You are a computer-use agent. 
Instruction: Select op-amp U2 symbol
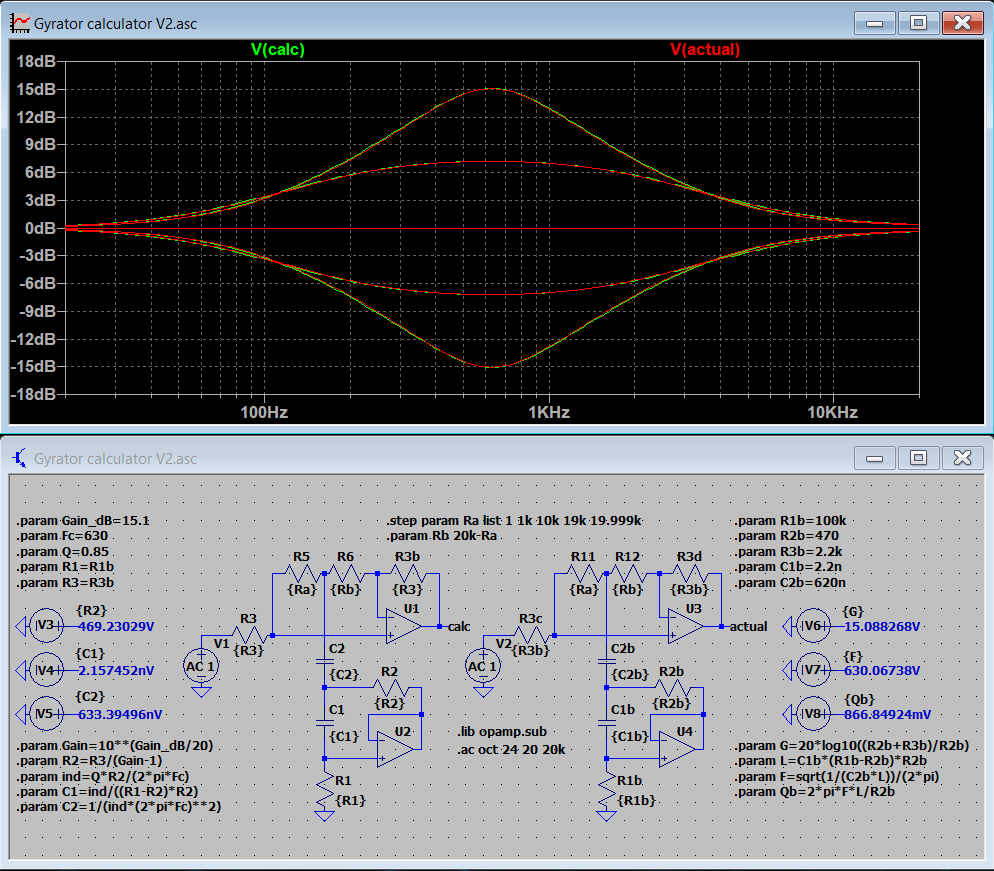394,749
